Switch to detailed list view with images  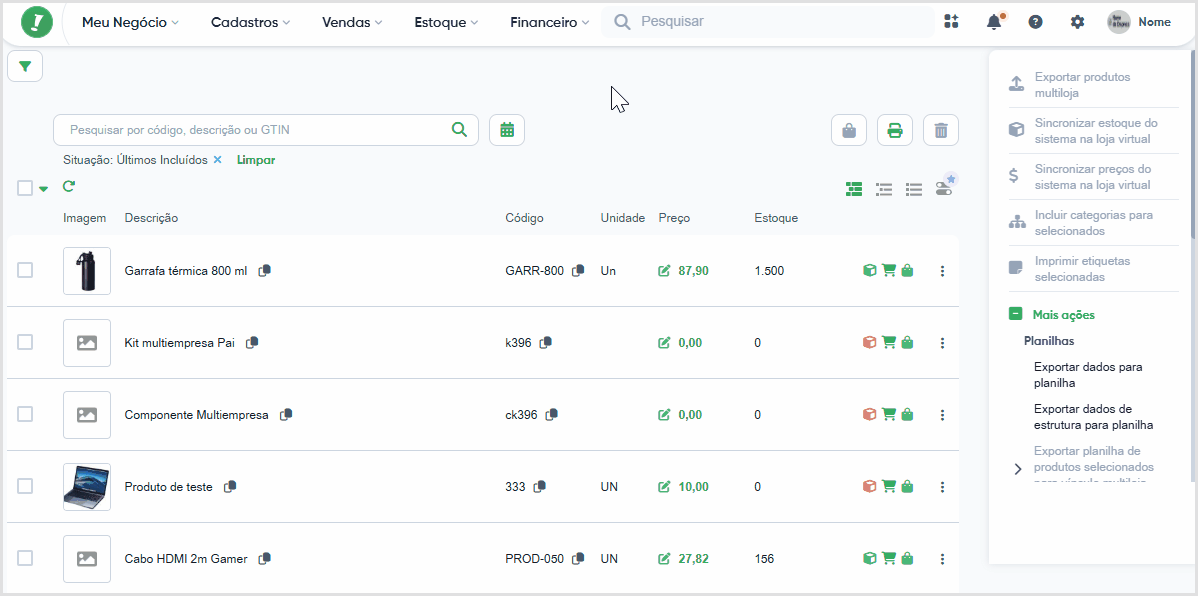tap(854, 189)
